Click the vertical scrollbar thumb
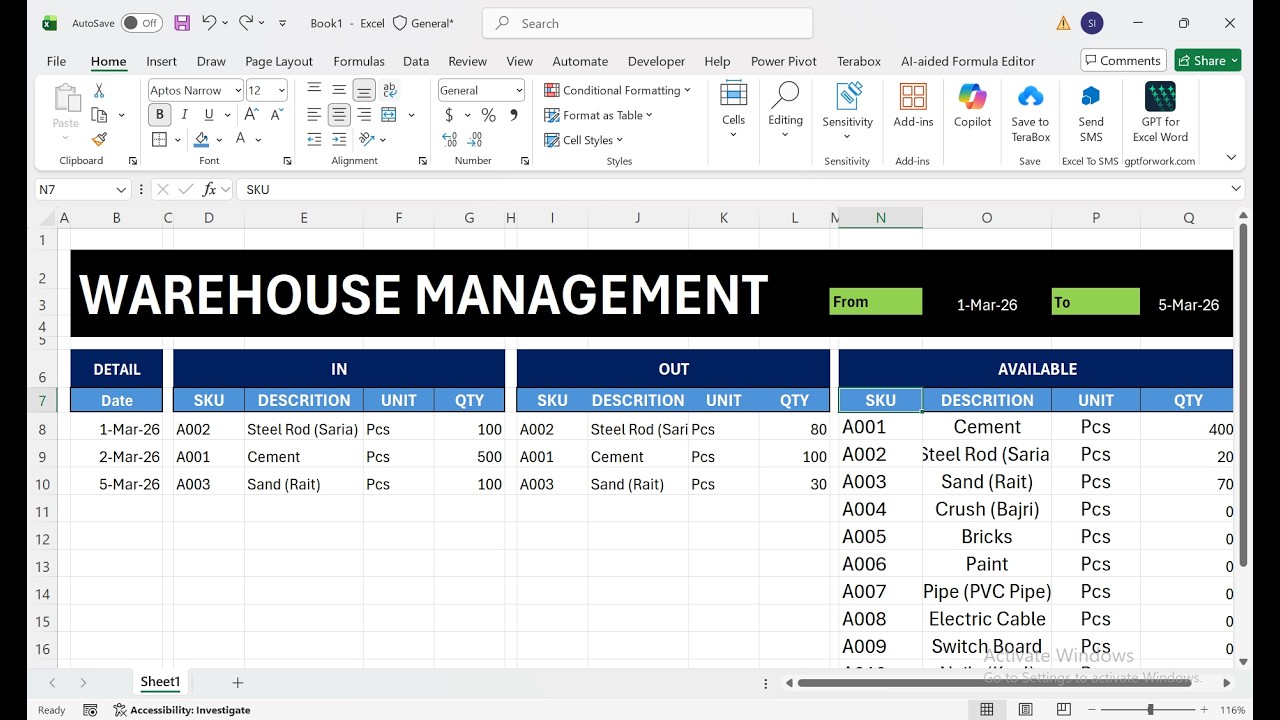This screenshot has height=720, width=1280. coord(1243,395)
